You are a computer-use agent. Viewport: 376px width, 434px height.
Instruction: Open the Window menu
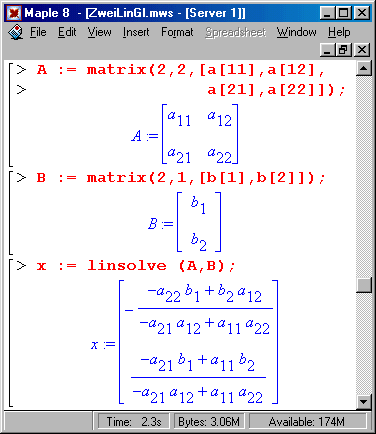[296, 32]
